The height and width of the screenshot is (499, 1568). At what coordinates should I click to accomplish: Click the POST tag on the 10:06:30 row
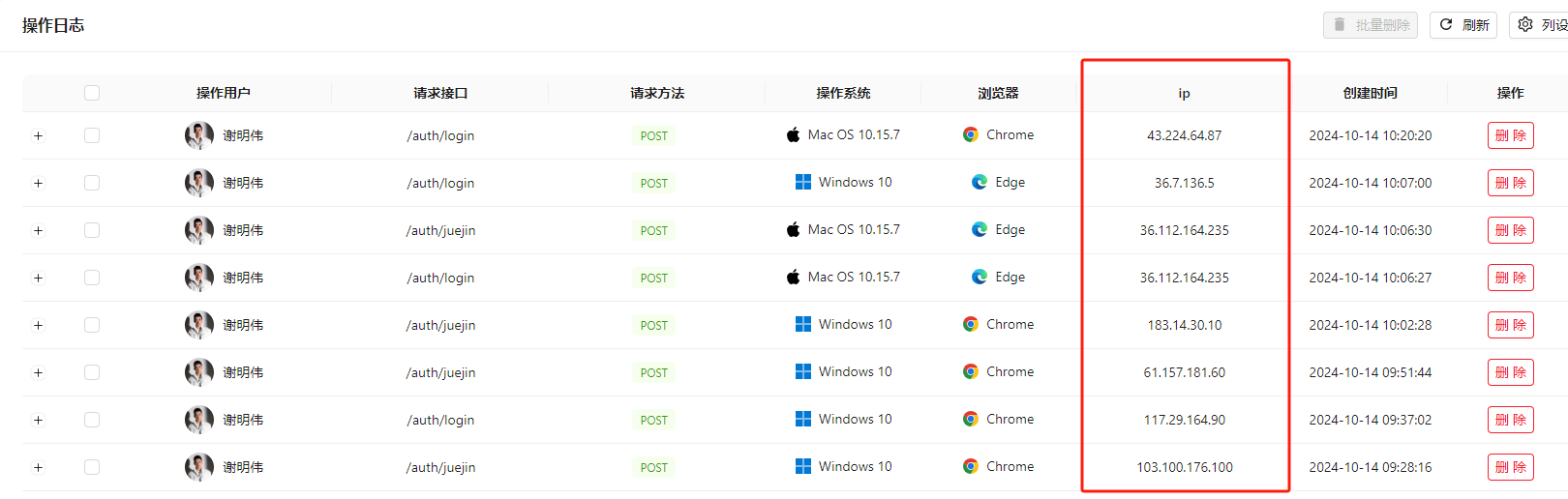[654, 230]
